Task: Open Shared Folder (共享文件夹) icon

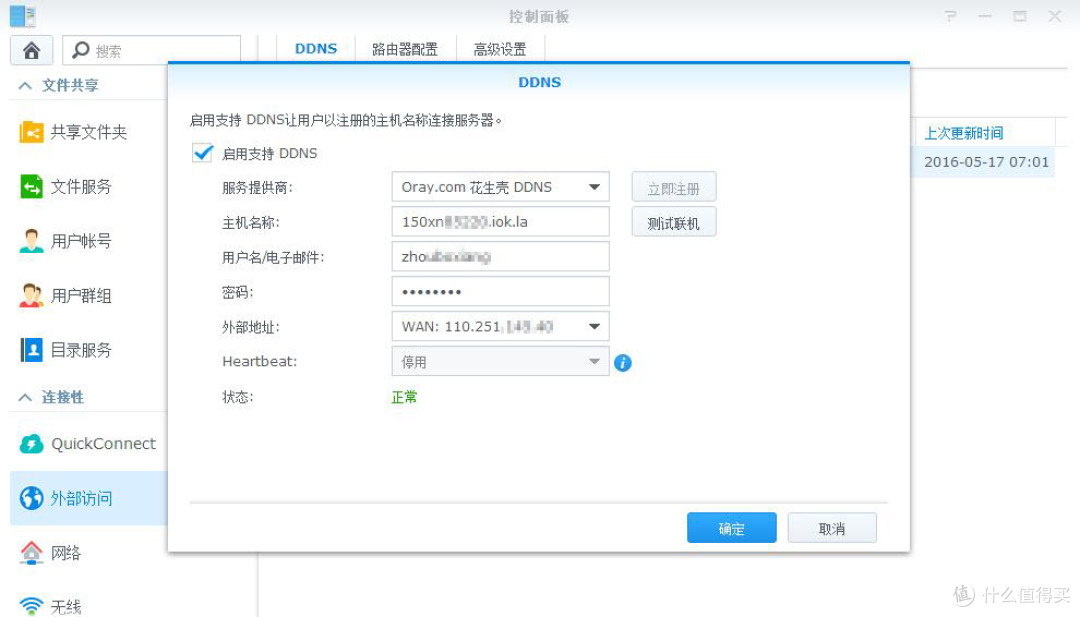Action: tap(31, 132)
